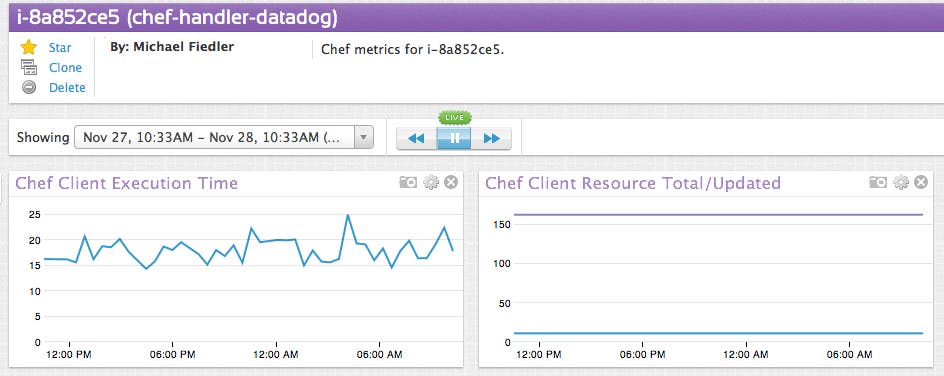The height and width of the screenshot is (376, 944).
Task: Take snapshot of Chef Client Execution Time graph
Action: pos(408,182)
